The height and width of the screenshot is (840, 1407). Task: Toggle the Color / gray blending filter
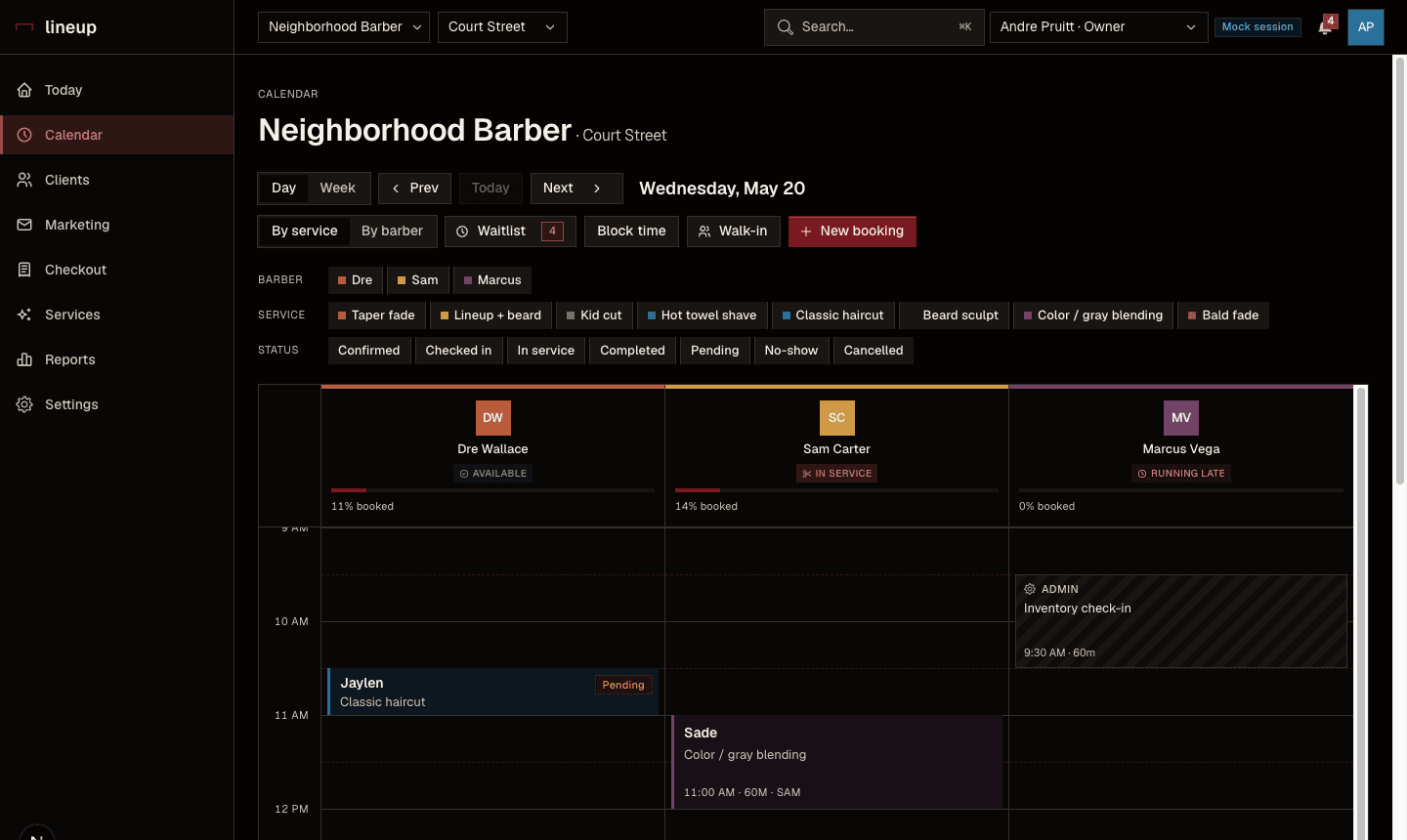(x=1093, y=315)
